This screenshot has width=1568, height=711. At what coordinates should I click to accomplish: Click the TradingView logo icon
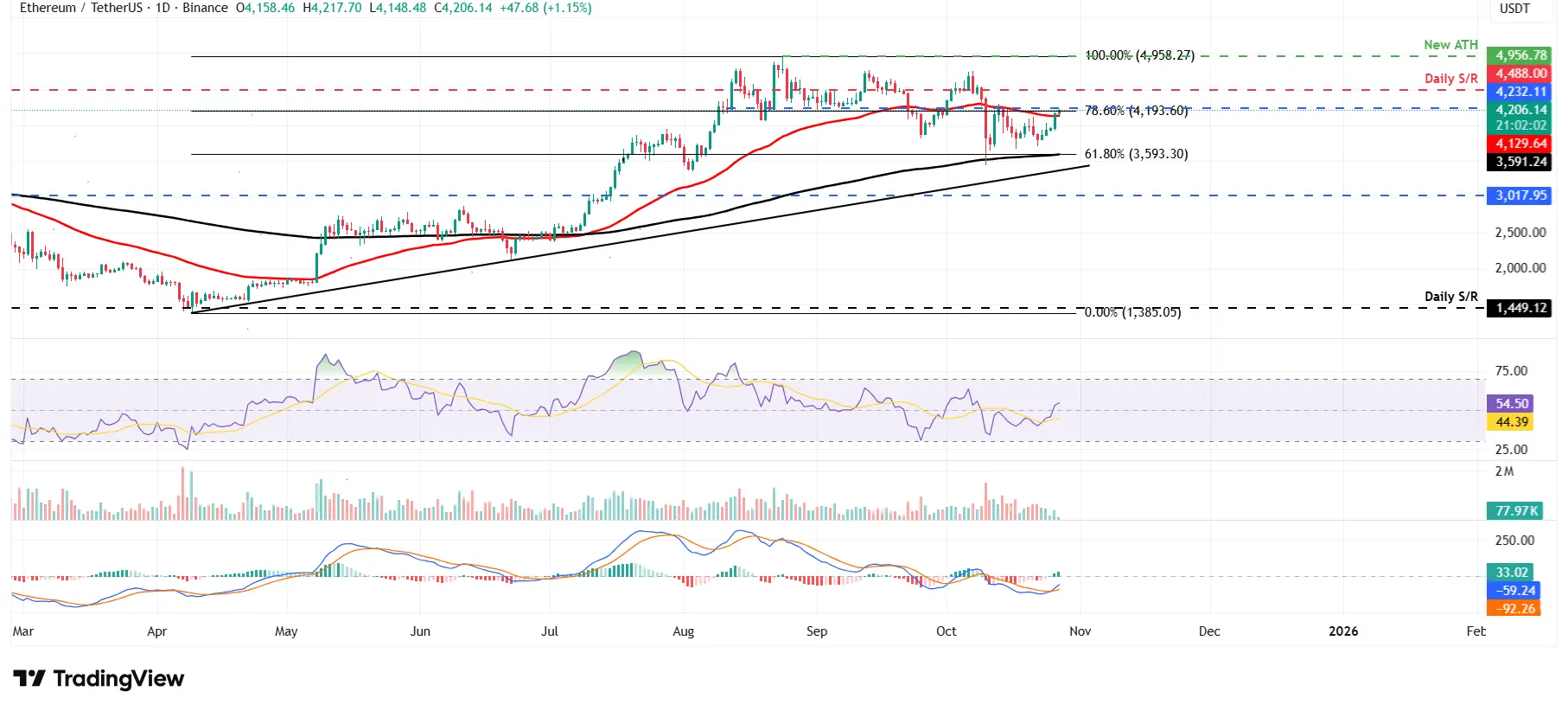pyautogui.click(x=29, y=678)
